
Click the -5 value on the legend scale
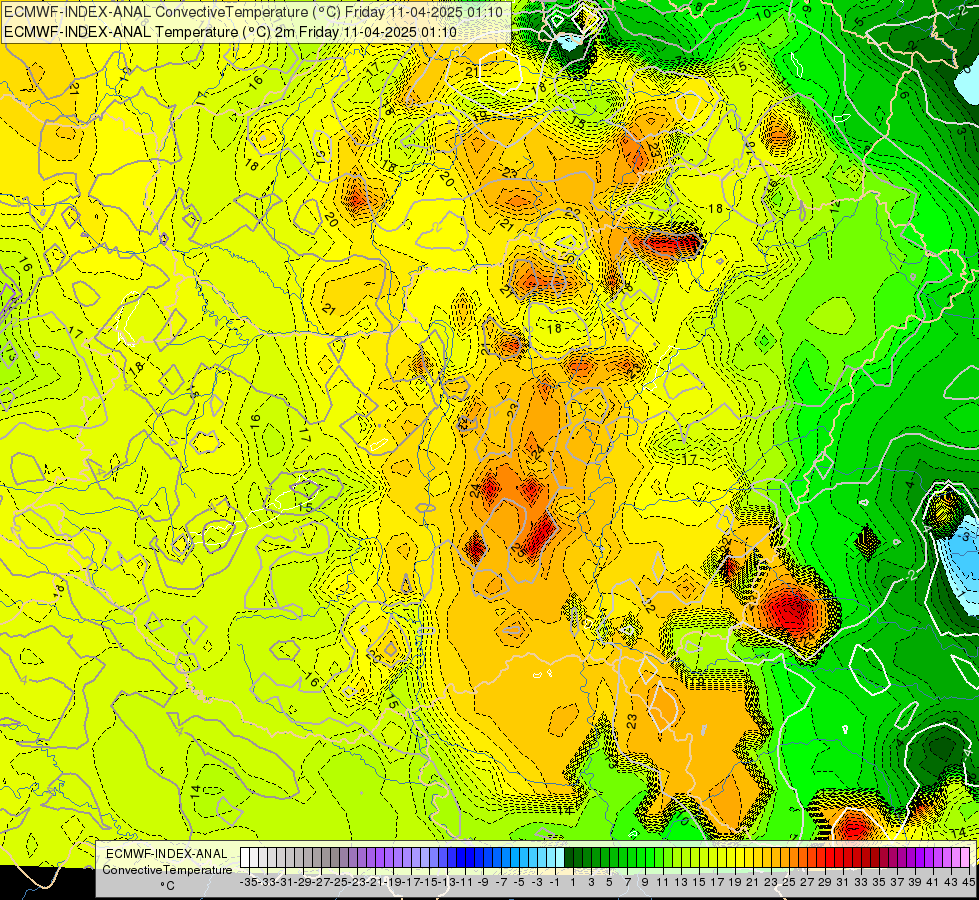[x=519, y=883]
